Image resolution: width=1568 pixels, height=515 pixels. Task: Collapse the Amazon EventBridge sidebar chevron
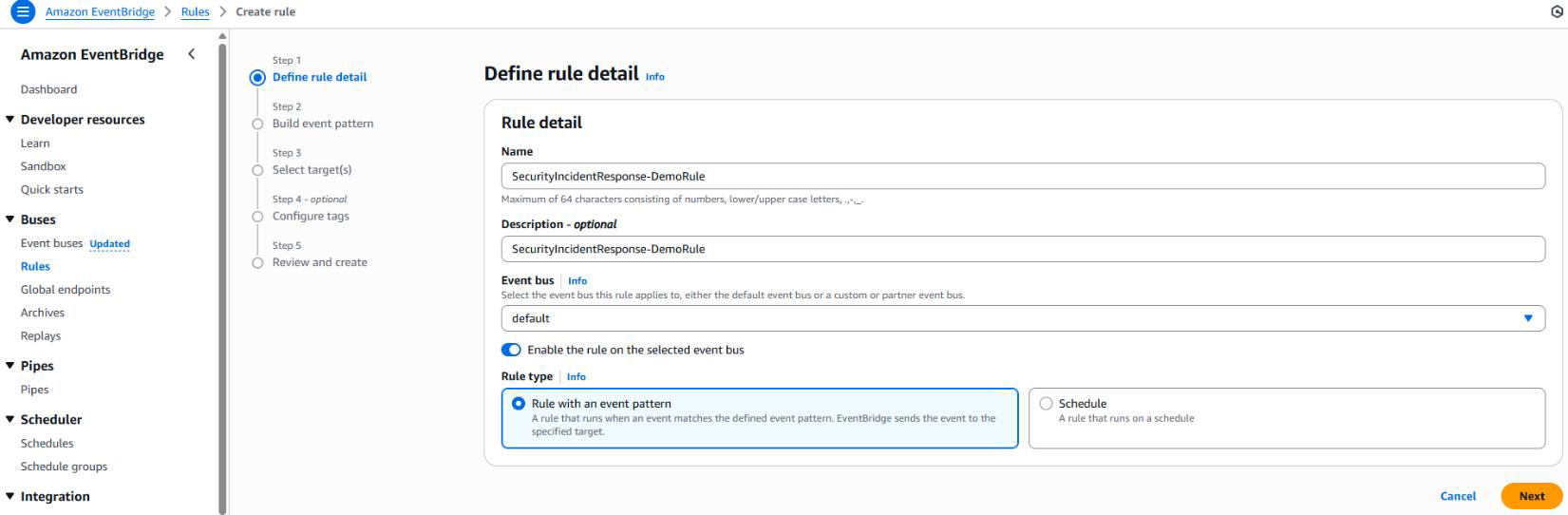(191, 54)
